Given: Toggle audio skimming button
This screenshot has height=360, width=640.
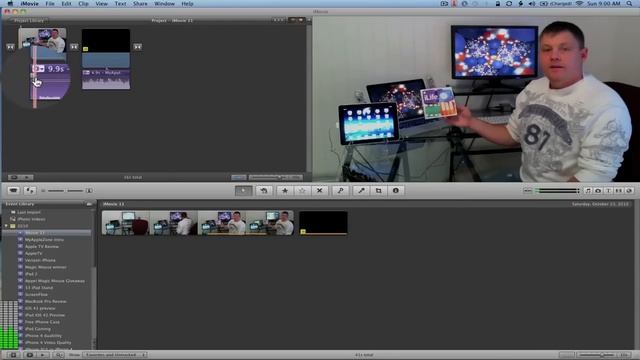Looking at the screenshot, I should pyautogui.click(x=527, y=191).
